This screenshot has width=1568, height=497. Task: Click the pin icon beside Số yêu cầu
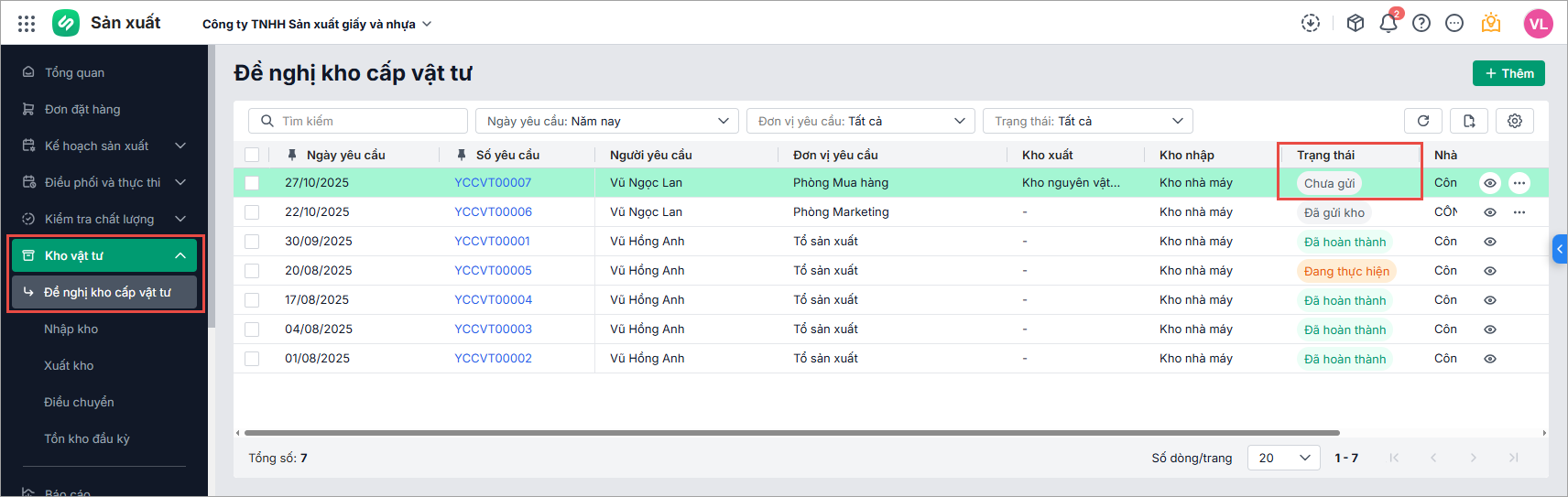point(462,155)
